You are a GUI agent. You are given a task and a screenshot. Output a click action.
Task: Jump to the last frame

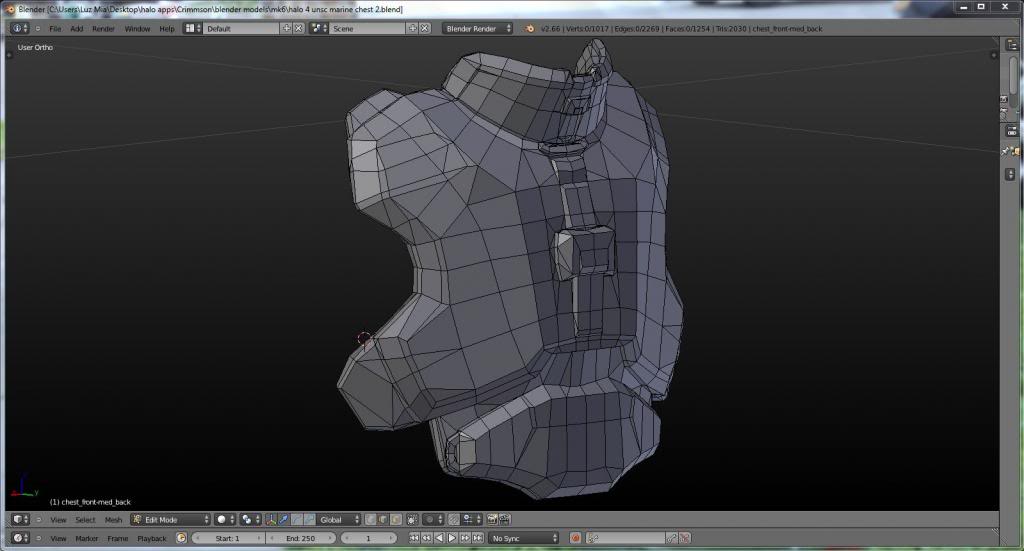click(x=477, y=538)
